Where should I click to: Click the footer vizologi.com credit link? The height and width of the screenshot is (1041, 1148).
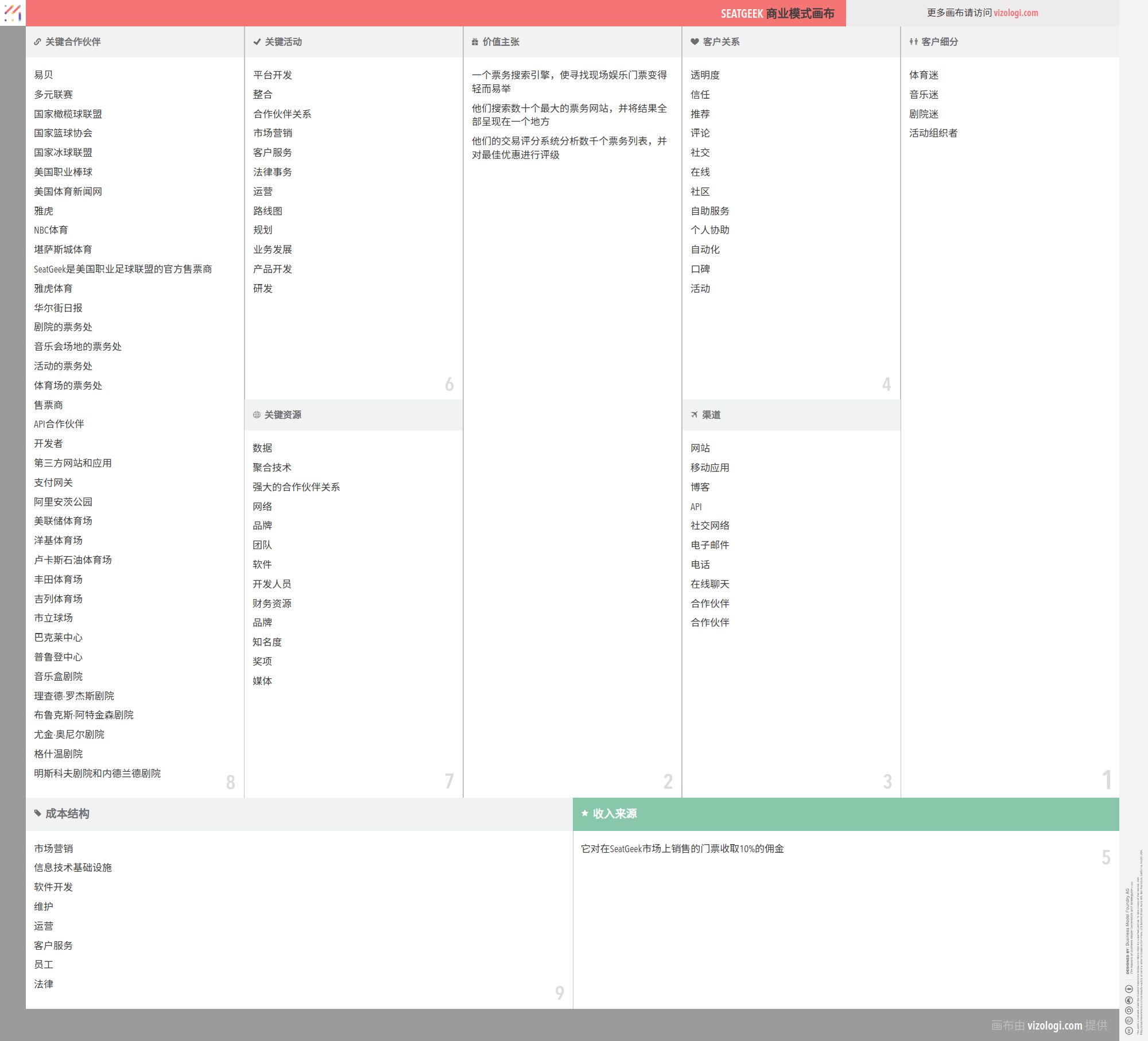(1054, 1026)
